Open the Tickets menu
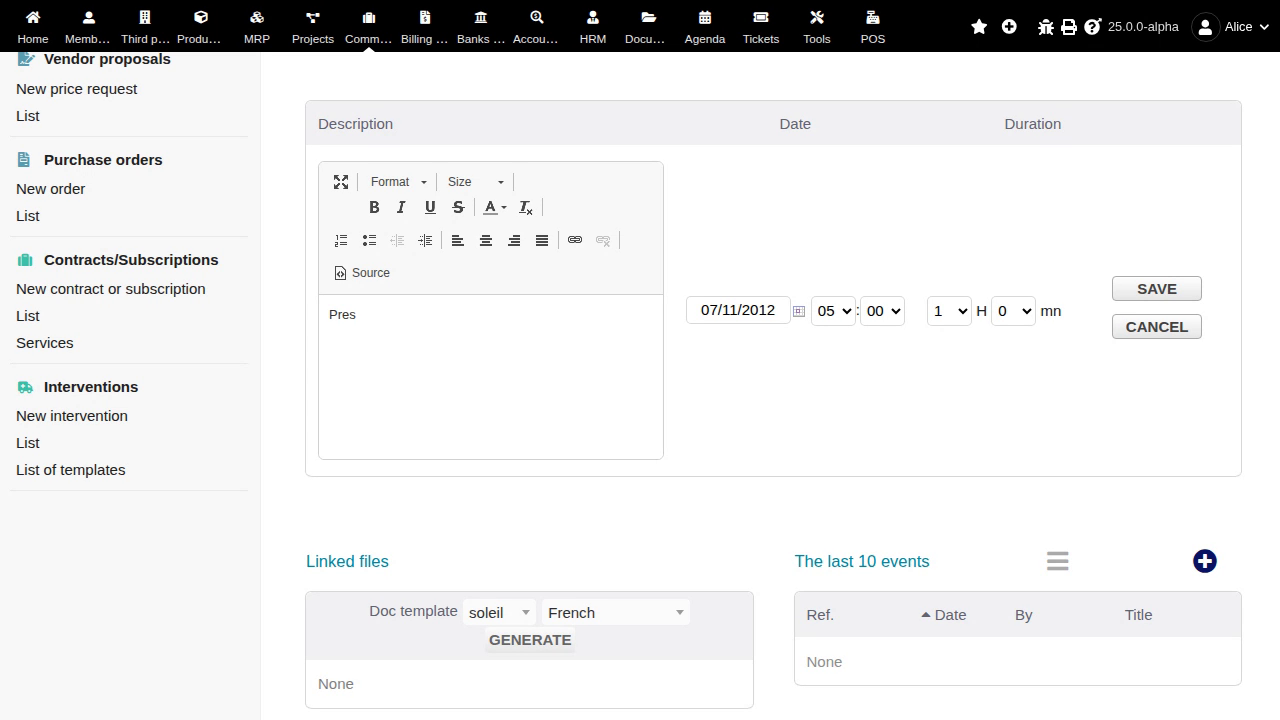 click(761, 26)
